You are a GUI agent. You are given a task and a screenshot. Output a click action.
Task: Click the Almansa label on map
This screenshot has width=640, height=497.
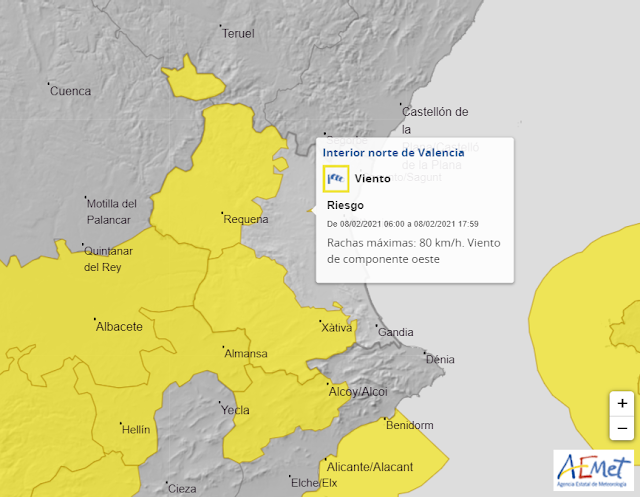(x=246, y=353)
